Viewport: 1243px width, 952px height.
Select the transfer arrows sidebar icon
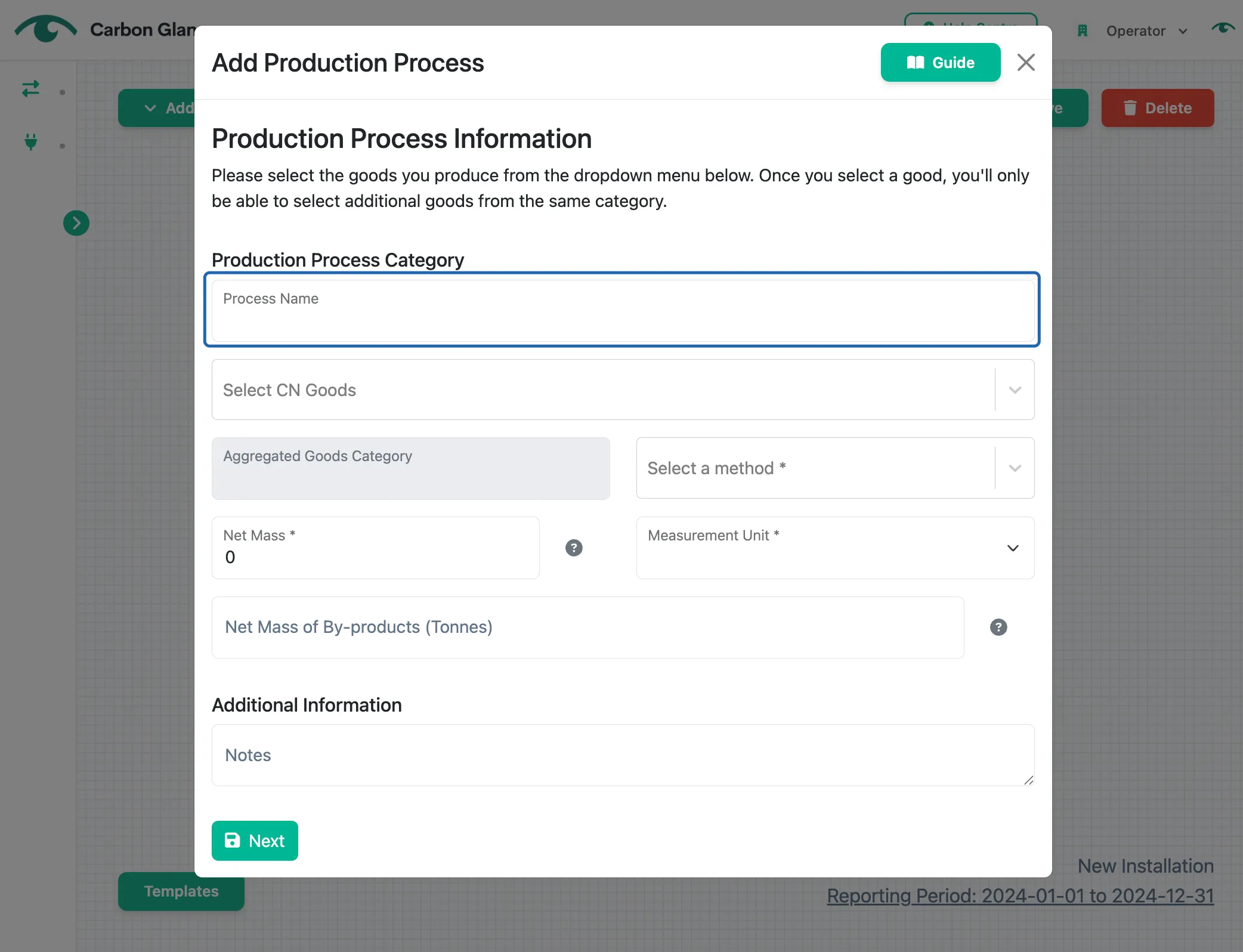(x=31, y=89)
